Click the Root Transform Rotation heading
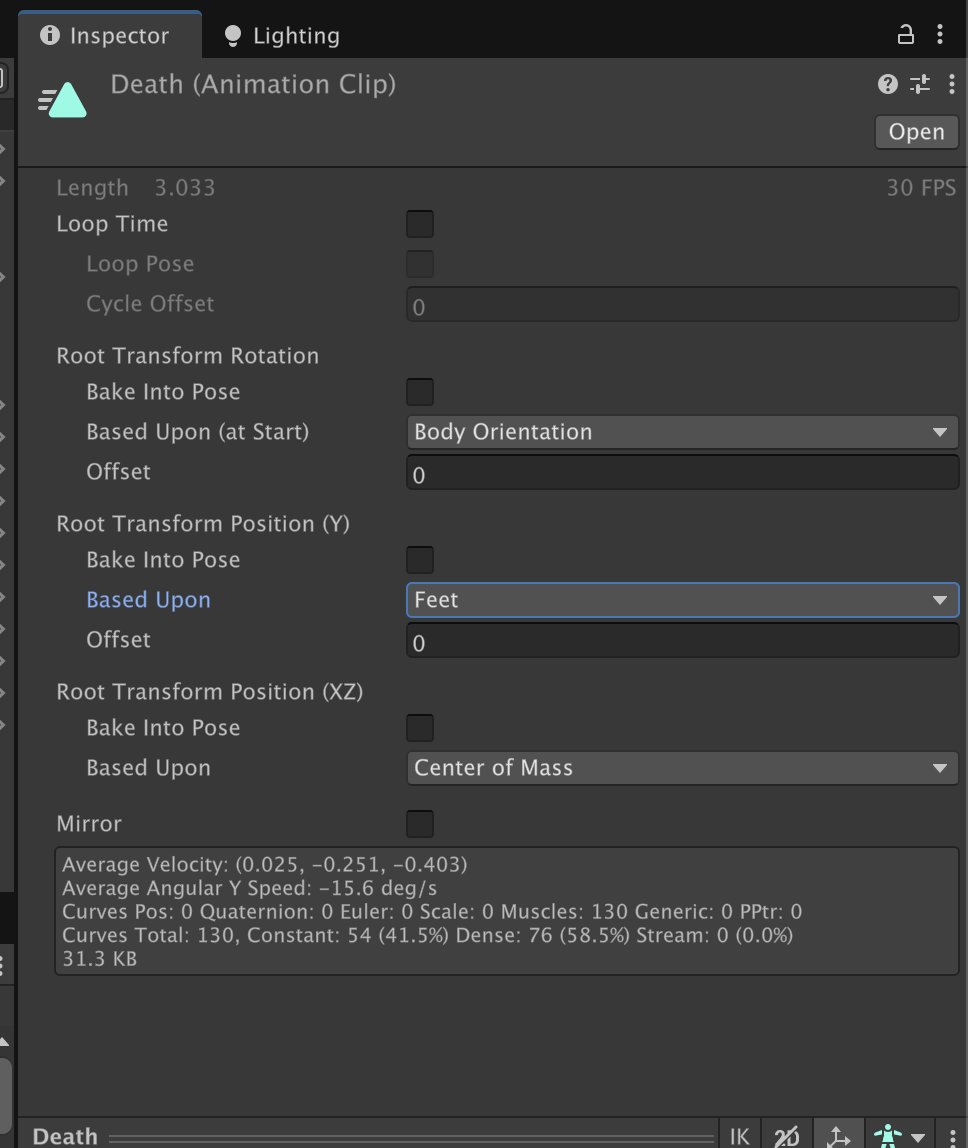Viewport: 968px width, 1148px height. click(x=187, y=356)
